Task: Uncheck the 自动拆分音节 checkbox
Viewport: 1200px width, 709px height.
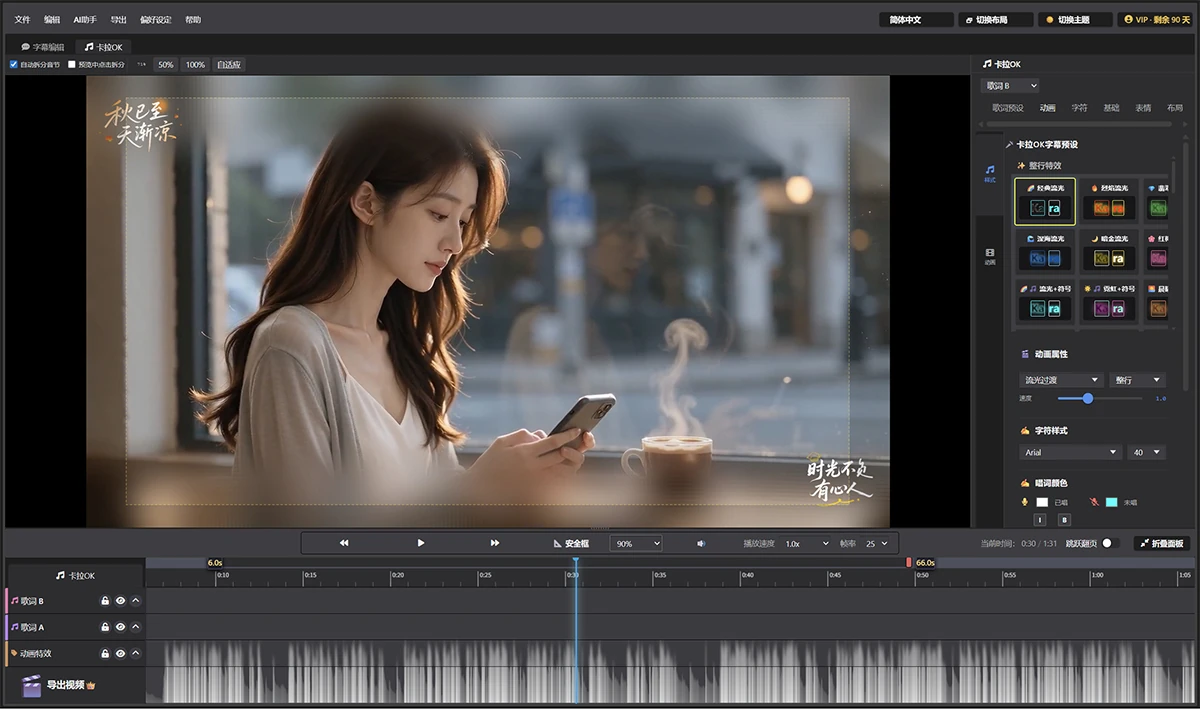Action: (x=14, y=64)
